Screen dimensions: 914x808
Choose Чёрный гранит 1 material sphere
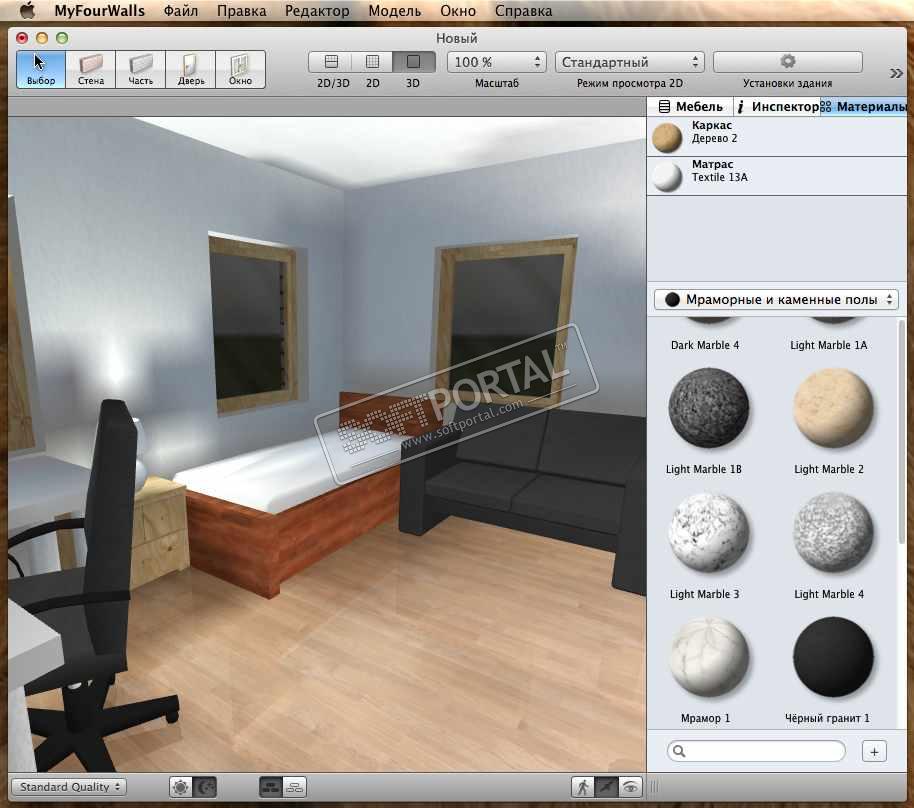pos(833,657)
